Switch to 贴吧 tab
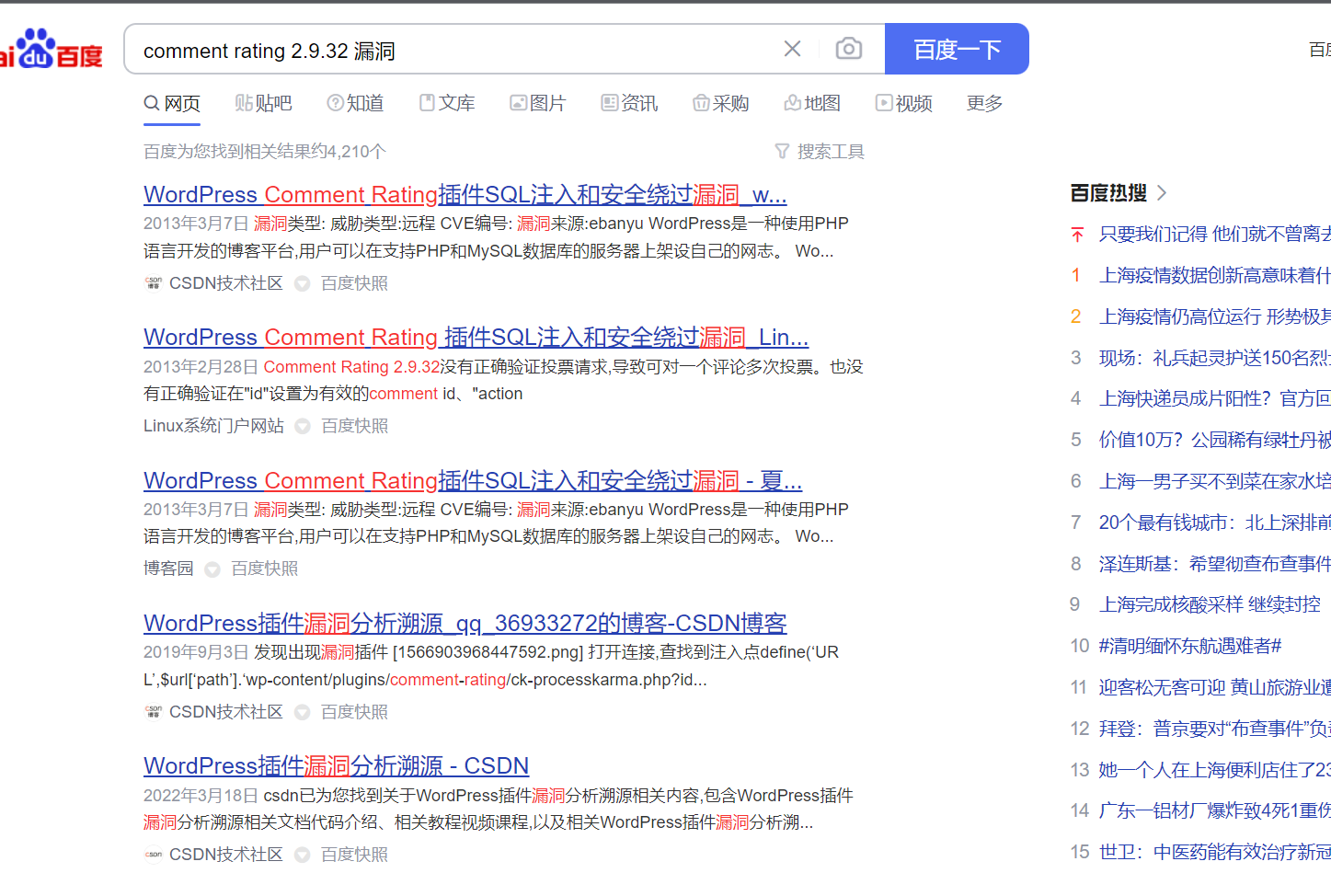Image resolution: width=1331 pixels, height=896 pixels. point(263,103)
